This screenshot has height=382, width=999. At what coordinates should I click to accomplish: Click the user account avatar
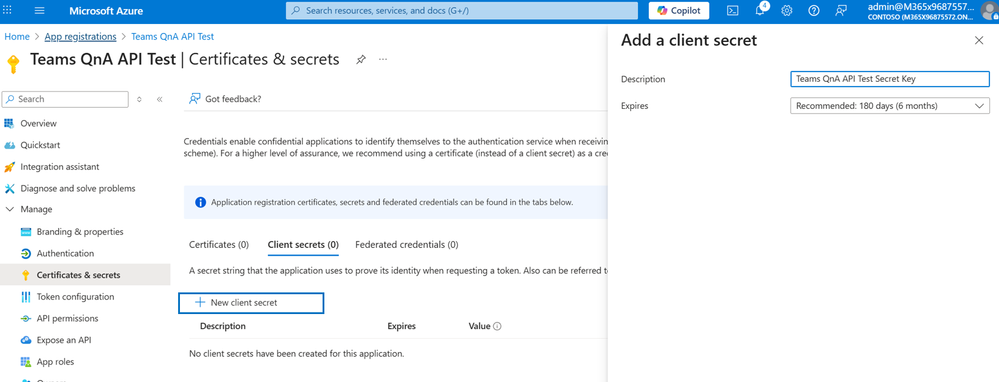coord(989,11)
